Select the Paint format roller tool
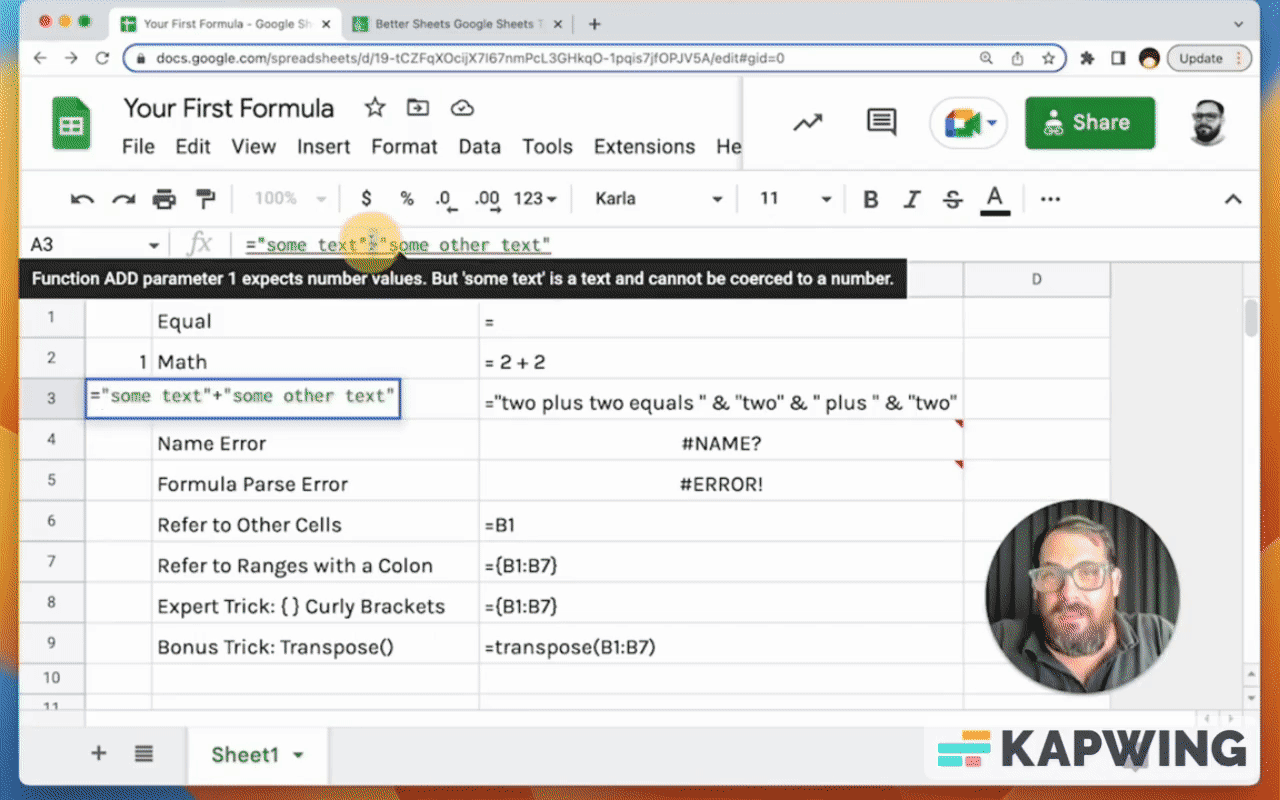Screen dimensions: 1280x800 [x=205, y=199]
